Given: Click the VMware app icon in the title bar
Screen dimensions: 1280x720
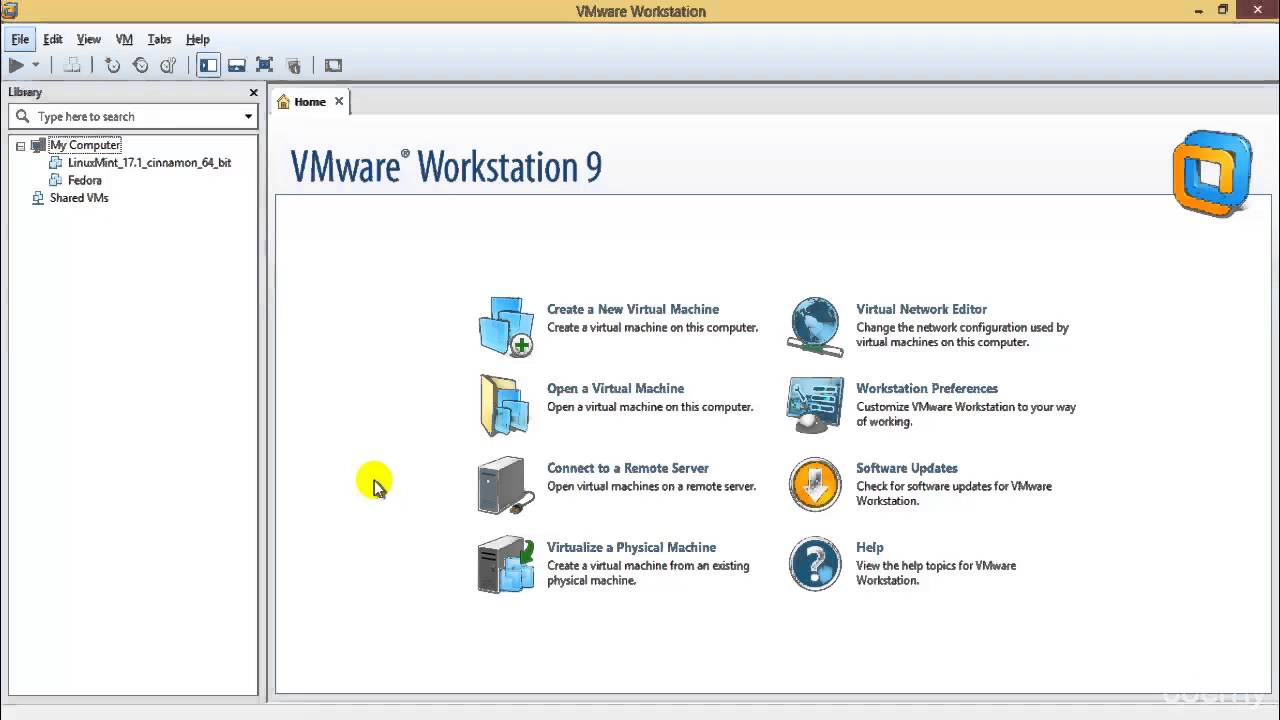Looking at the screenshot, I should pos(10,11).
